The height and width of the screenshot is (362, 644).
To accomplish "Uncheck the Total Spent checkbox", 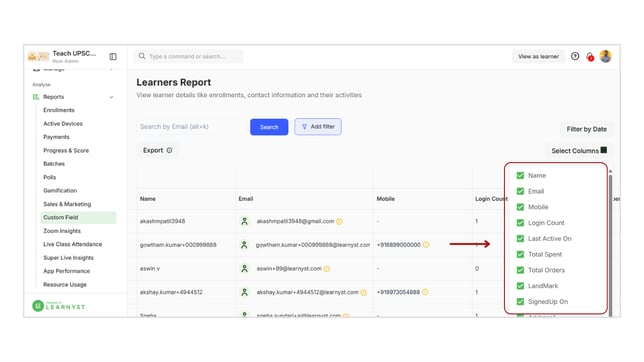I will point(520,254).
